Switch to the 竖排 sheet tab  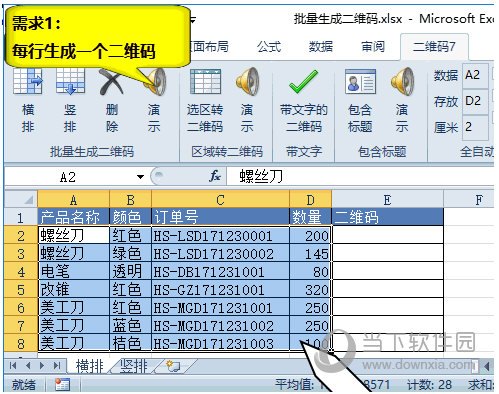tap(134, 366)
